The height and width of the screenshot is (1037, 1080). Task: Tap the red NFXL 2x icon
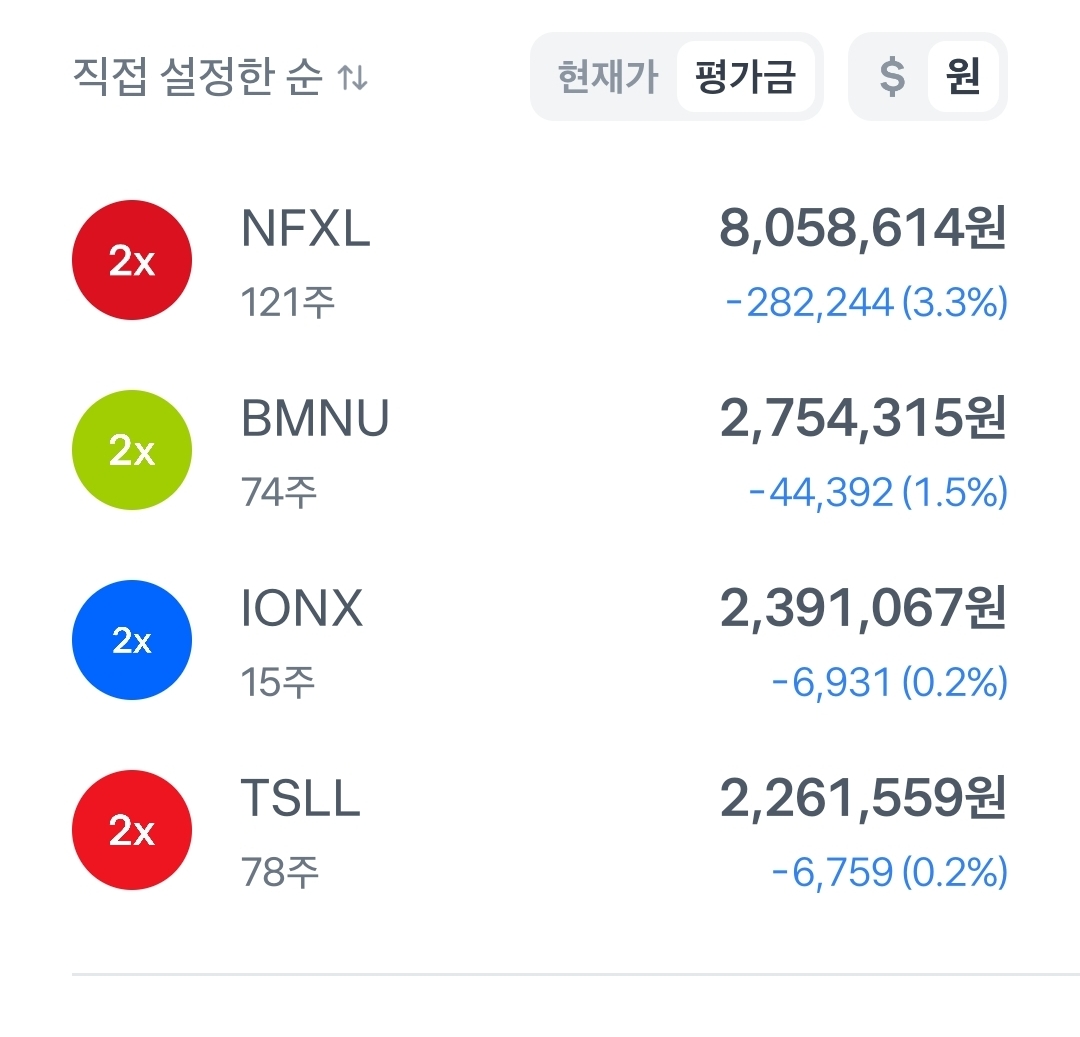coord(131,260)
